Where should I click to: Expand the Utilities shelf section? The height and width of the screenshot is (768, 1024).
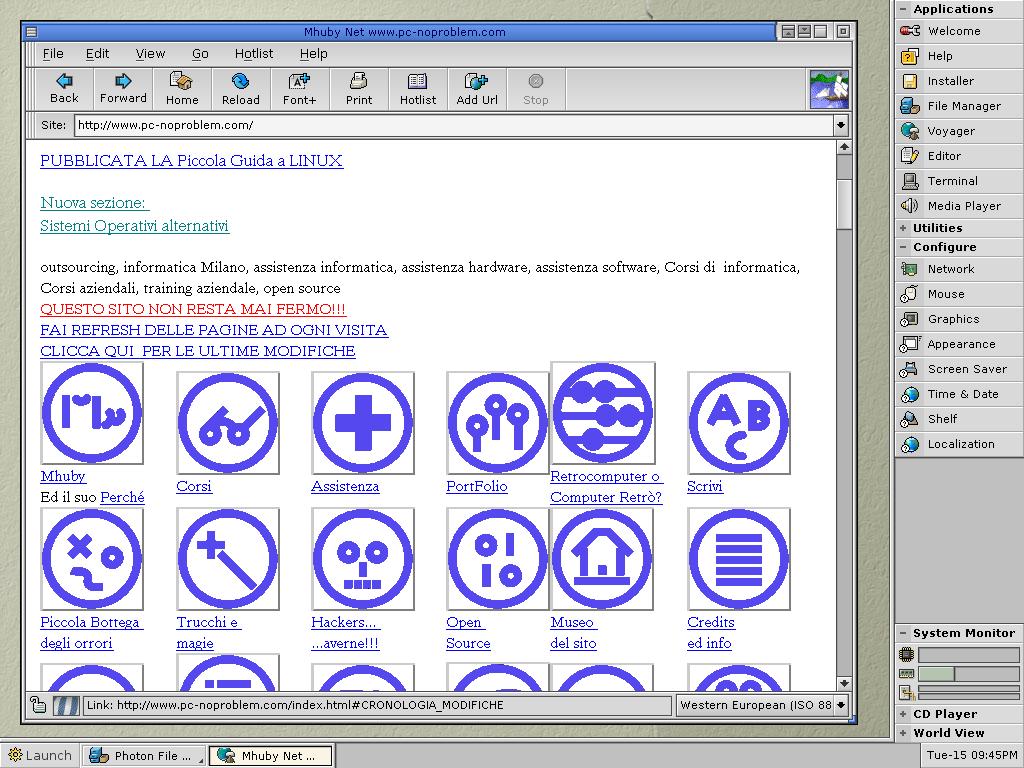click(903, 228)
